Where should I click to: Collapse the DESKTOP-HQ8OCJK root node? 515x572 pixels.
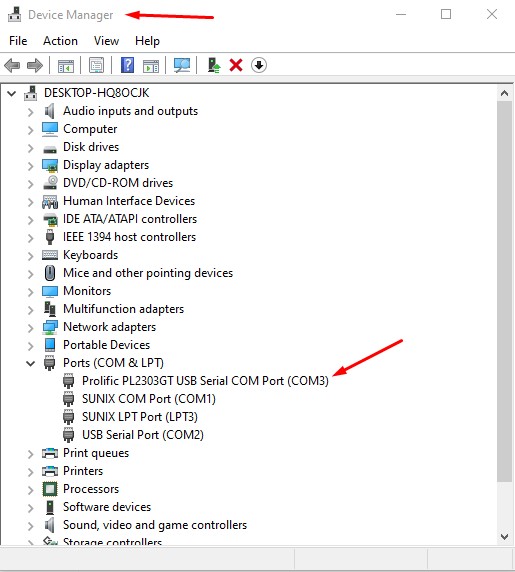[12, 93]
